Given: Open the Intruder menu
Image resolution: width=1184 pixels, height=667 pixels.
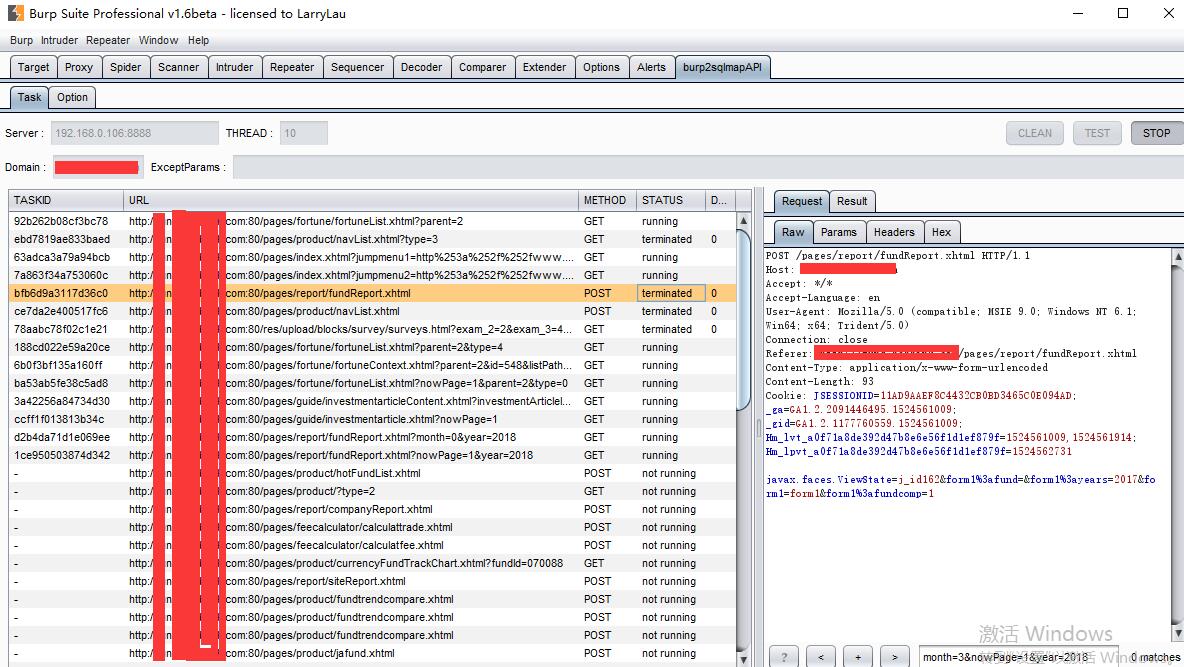Looking at the screenshot, I should (x=59, y=40).
